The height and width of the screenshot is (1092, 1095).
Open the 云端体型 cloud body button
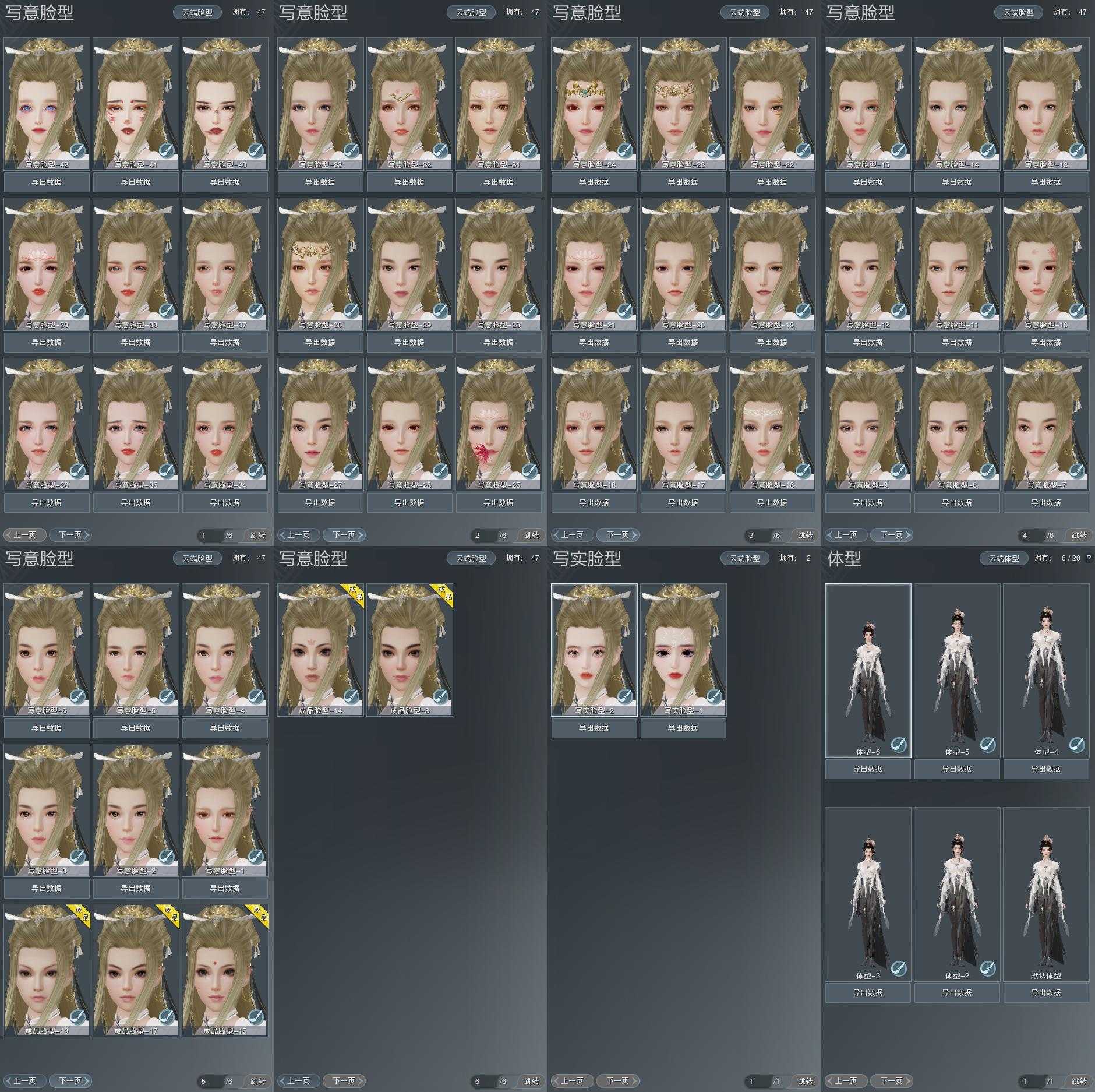click(1004, 558)
